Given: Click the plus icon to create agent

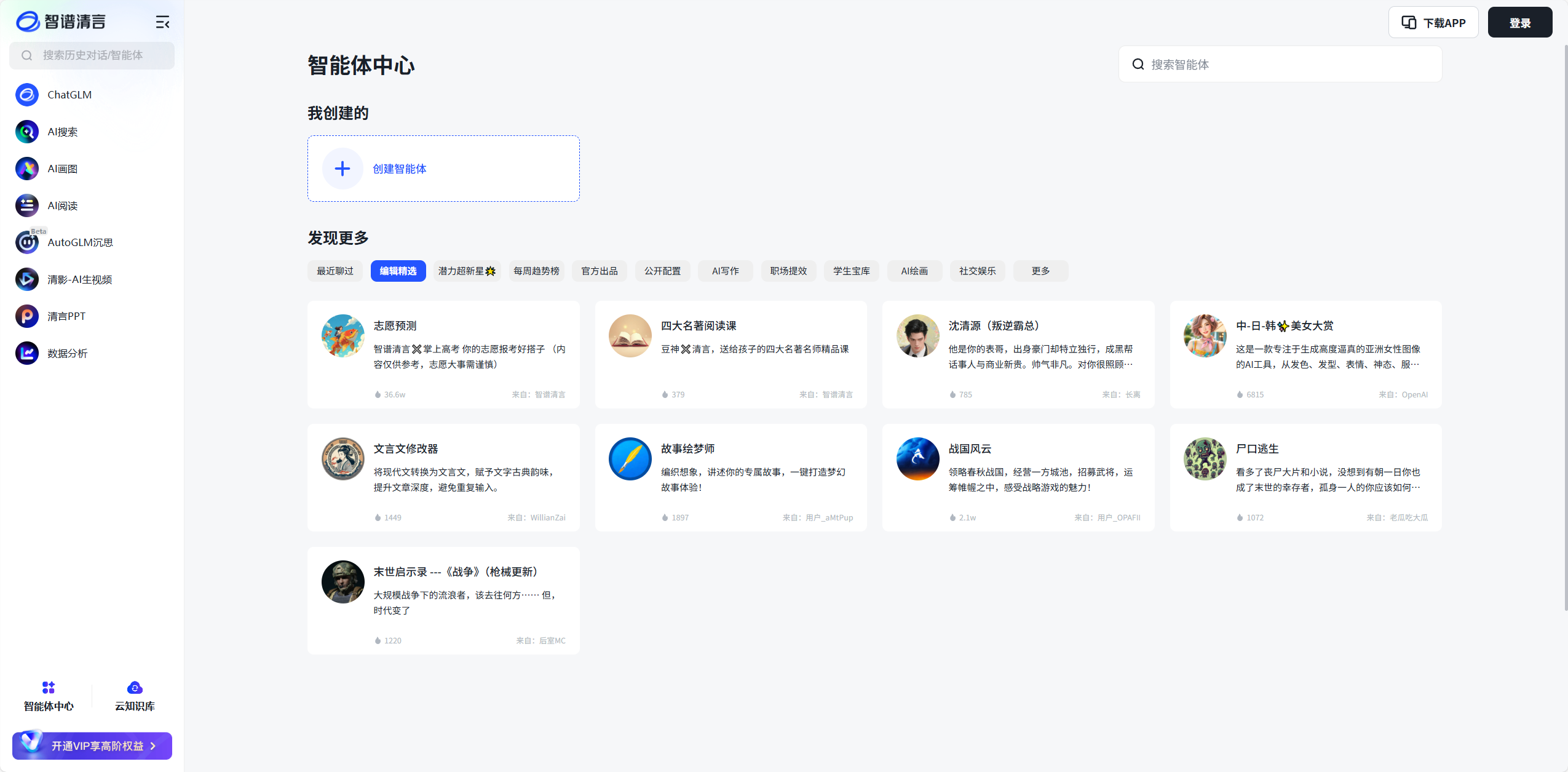Looking at the screenshot, I should (343, 169).
